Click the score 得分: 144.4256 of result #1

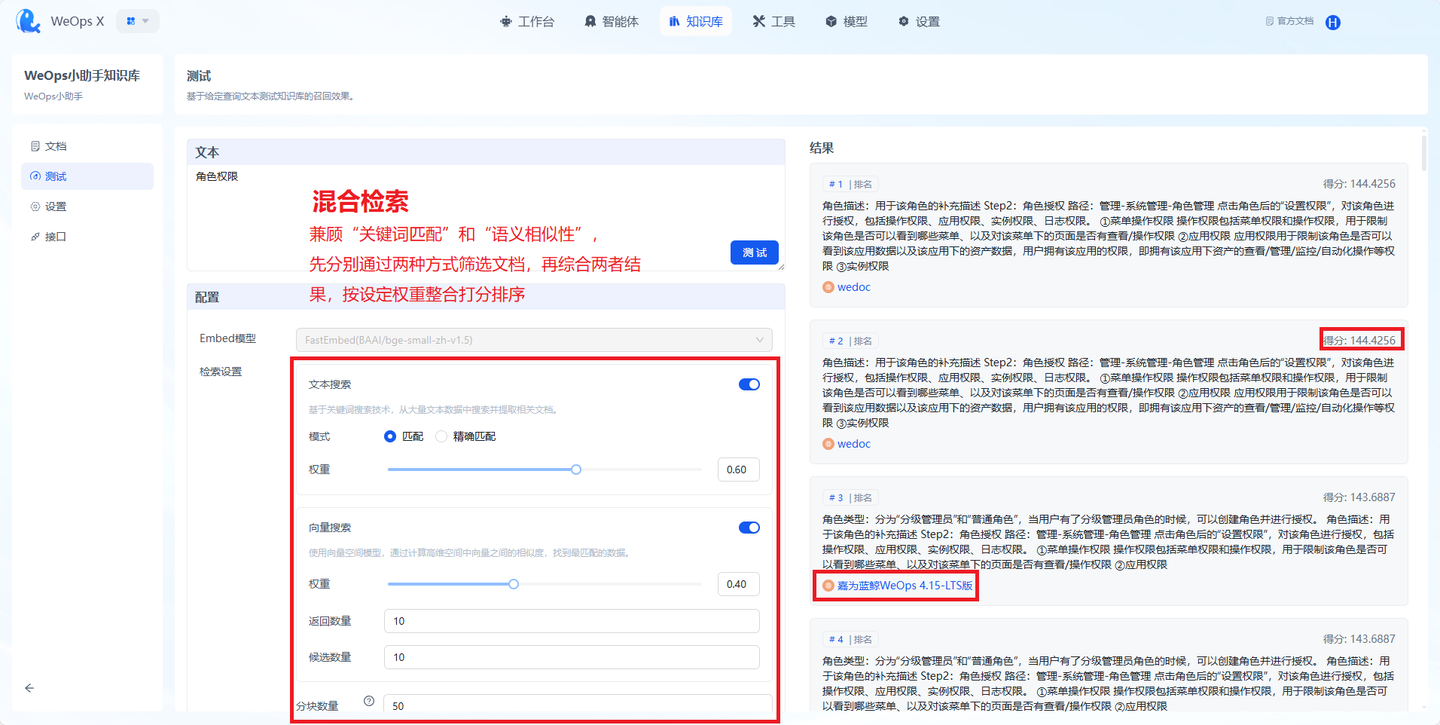point(1359,184)
